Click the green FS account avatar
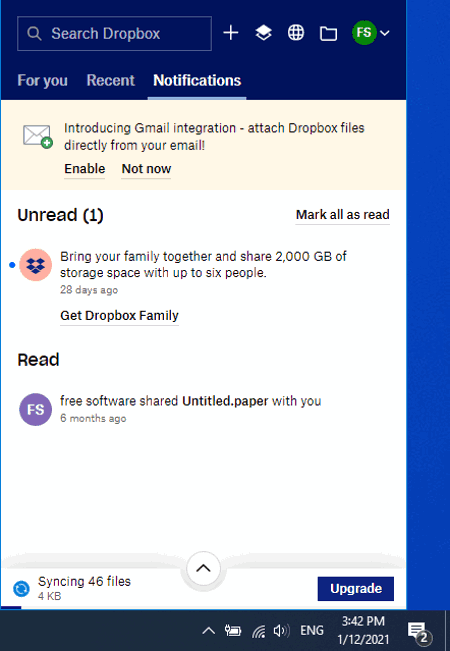The width and height of the screenshot is (450, 651). pos(364,32)
